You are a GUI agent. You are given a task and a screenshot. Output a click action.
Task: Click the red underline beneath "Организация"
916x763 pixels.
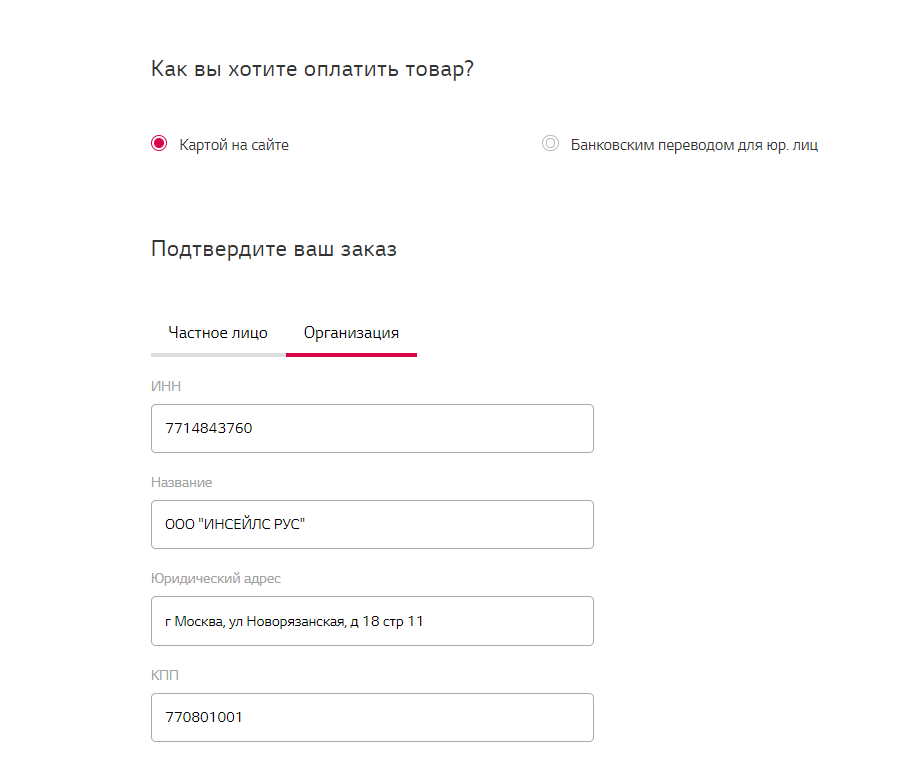click(x=351, y=354)
